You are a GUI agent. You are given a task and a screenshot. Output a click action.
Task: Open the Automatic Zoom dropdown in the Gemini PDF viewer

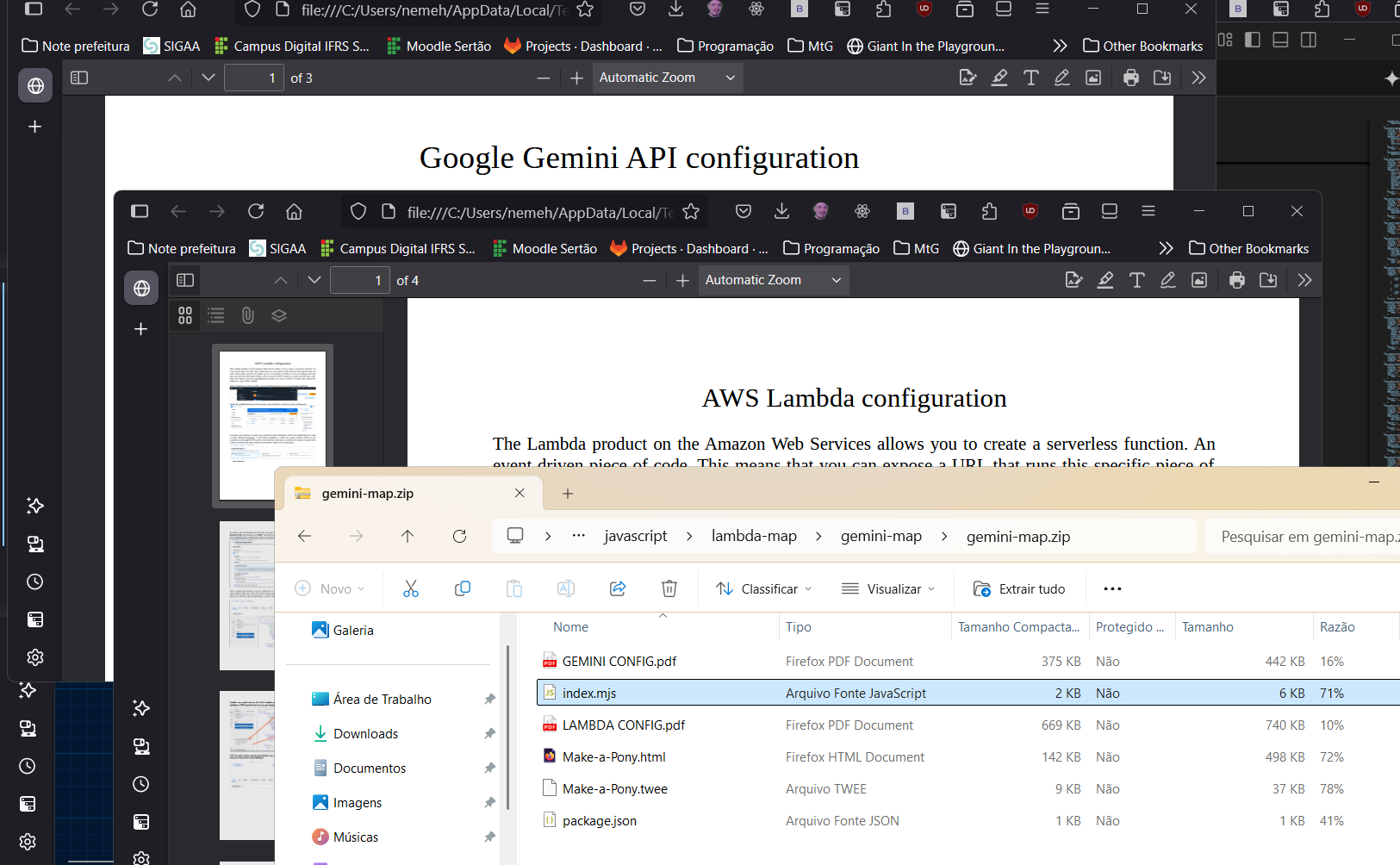point(667,78)
